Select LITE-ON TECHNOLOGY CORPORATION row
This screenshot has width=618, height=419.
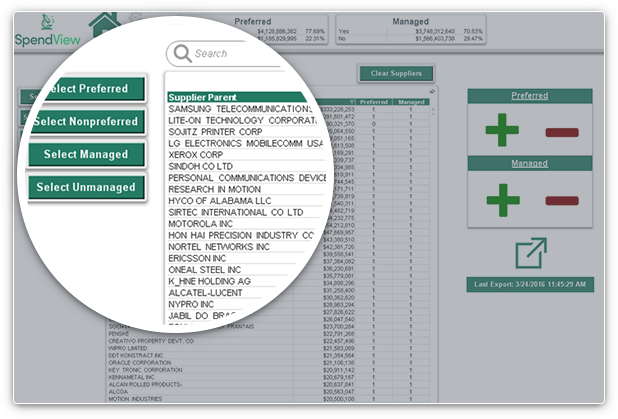(242, 120)
